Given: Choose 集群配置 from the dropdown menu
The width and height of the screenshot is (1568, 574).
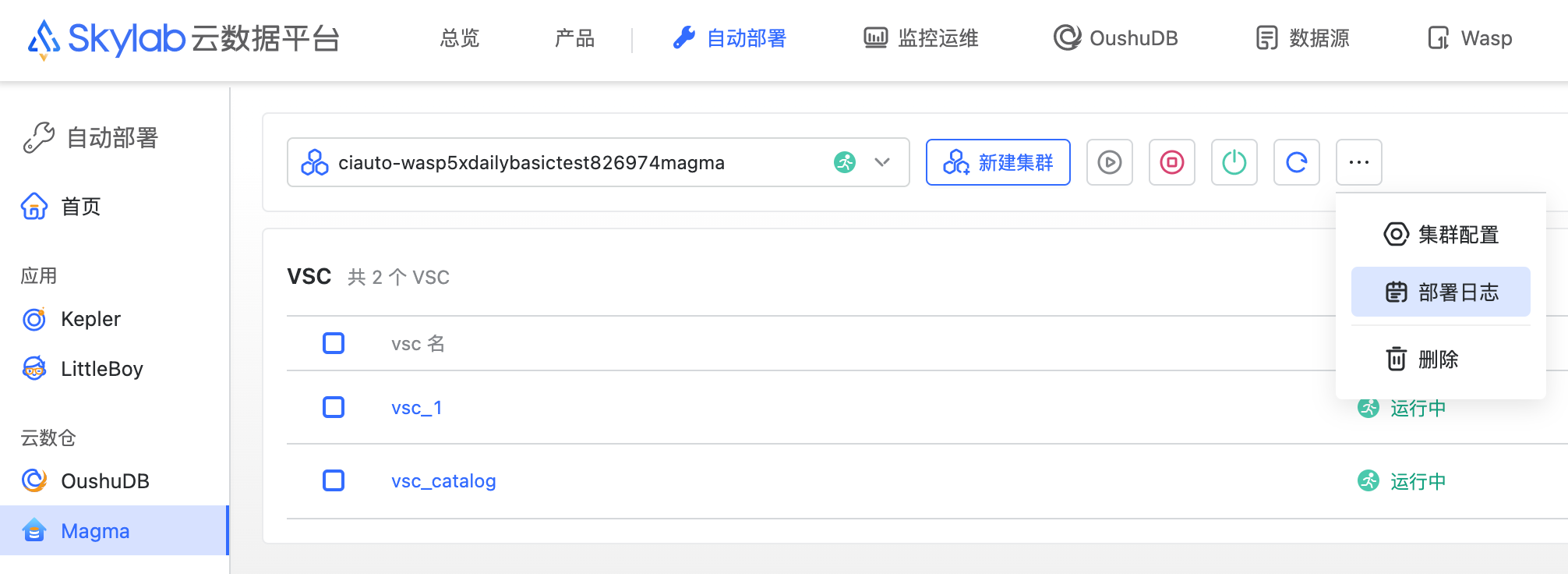Looking at the screenshot, I should [1441, 234].
